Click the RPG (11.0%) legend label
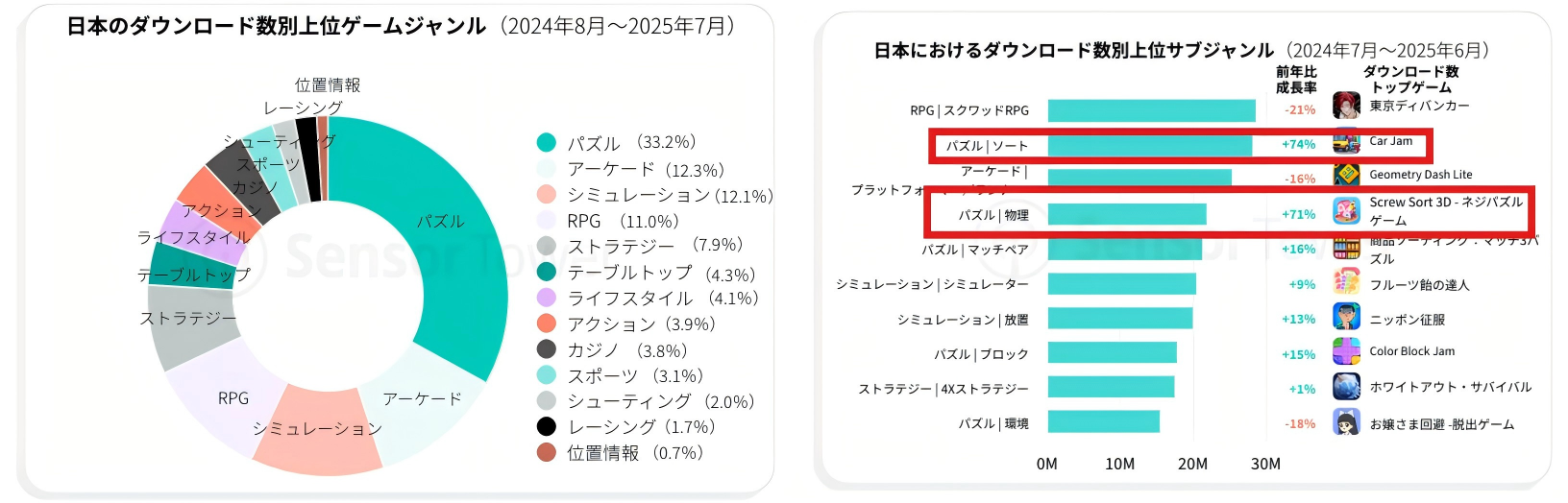1568x503 pixels. (623, 222)
